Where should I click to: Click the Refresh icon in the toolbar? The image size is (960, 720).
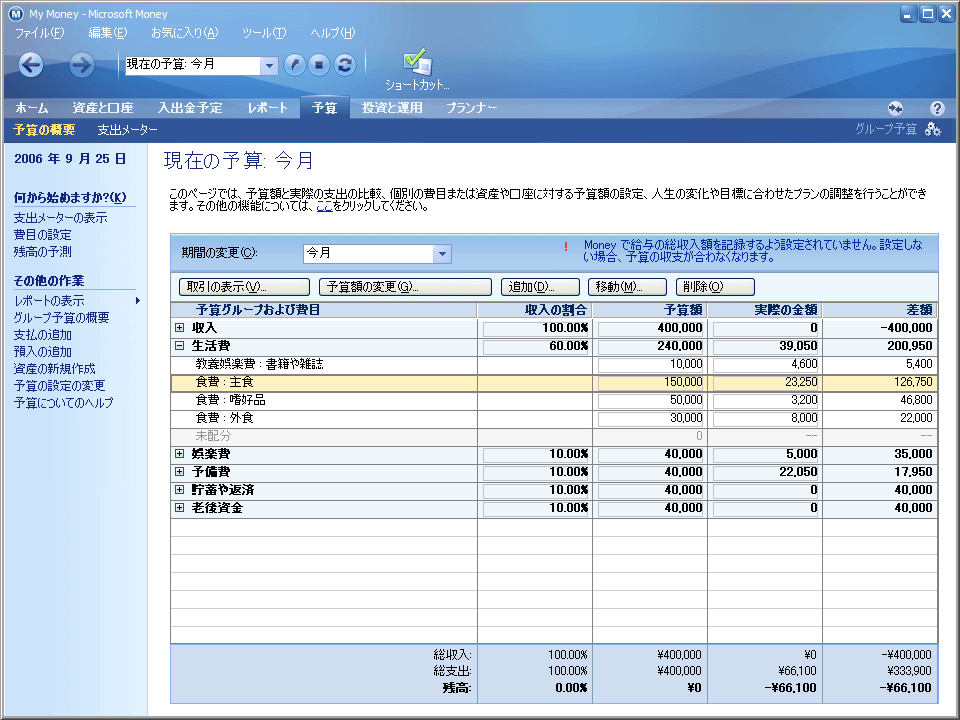click(345, 64)
